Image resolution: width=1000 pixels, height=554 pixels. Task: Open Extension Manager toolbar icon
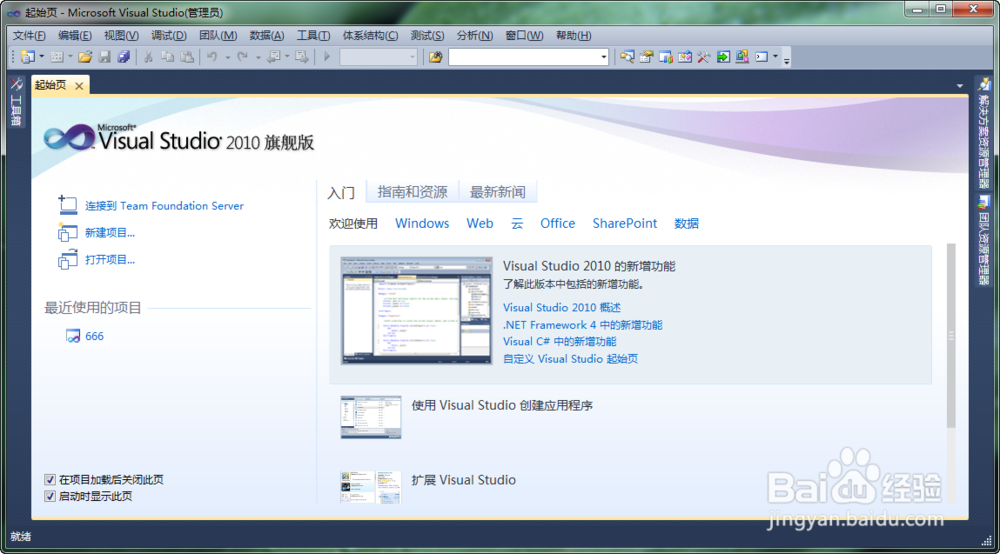coord(742,57)
